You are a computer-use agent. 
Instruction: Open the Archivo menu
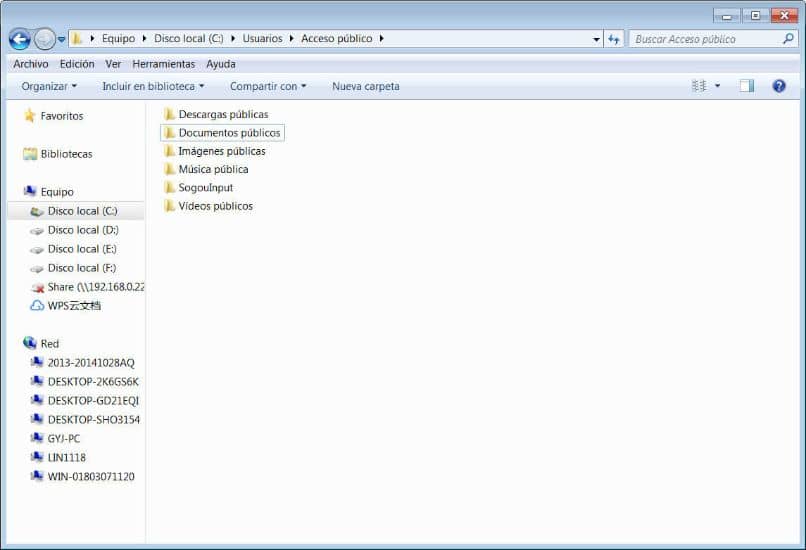pos(31,64)
